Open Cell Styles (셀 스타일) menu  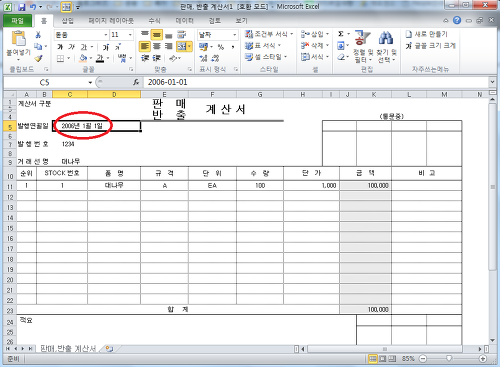(266, 57)
